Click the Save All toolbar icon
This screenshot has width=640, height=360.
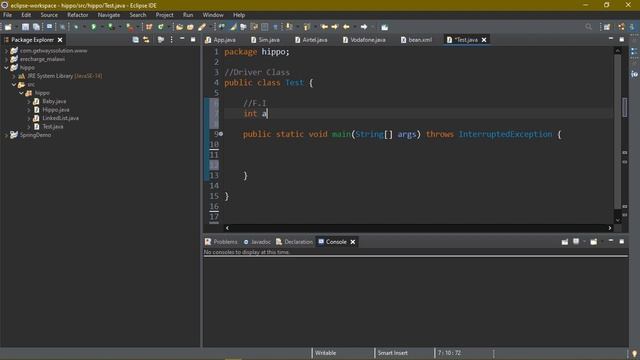[36, 27]
